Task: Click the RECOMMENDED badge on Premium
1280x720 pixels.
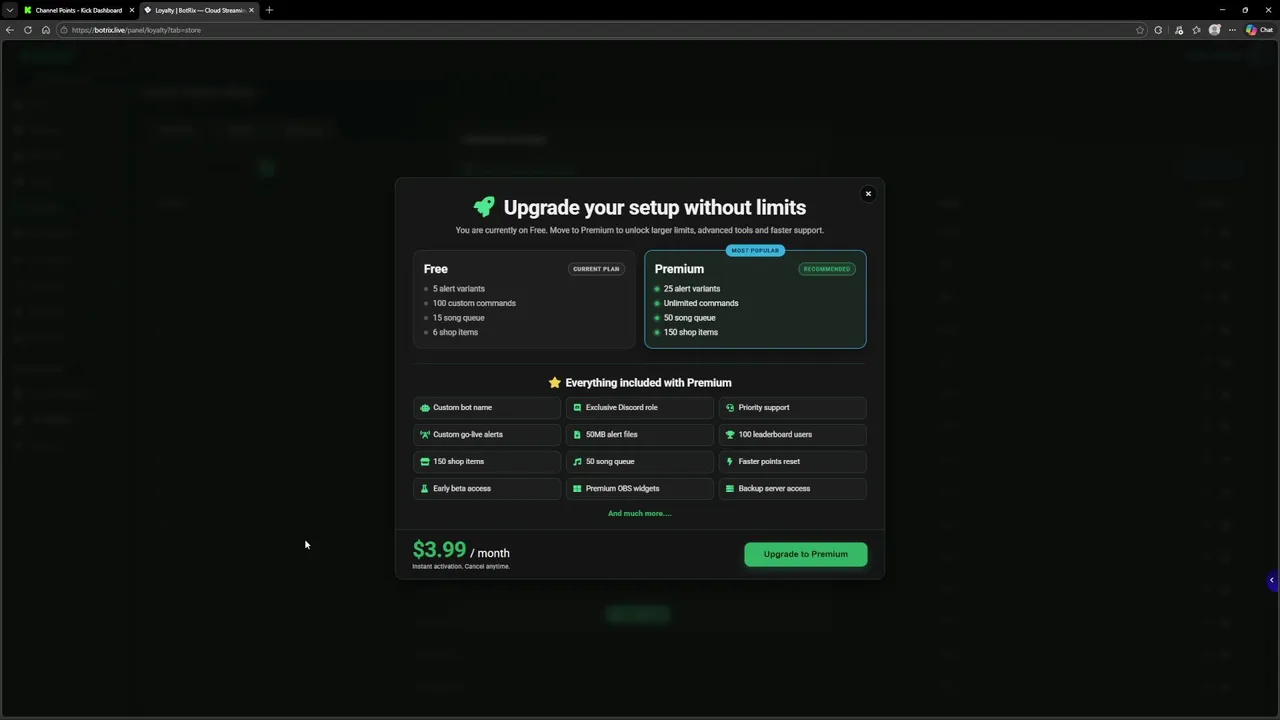Action: point(827,269)
